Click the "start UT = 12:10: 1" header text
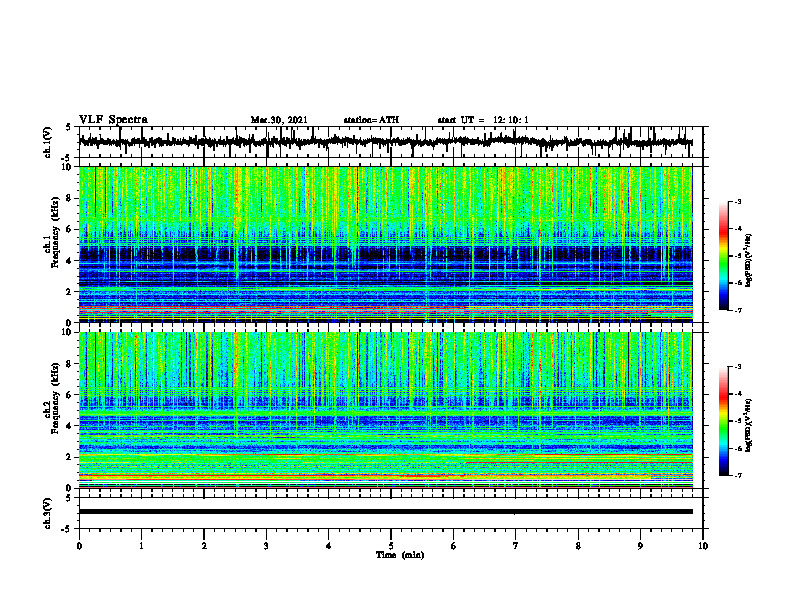The height and width of the screenshot is (612, 792). point(483,120)
